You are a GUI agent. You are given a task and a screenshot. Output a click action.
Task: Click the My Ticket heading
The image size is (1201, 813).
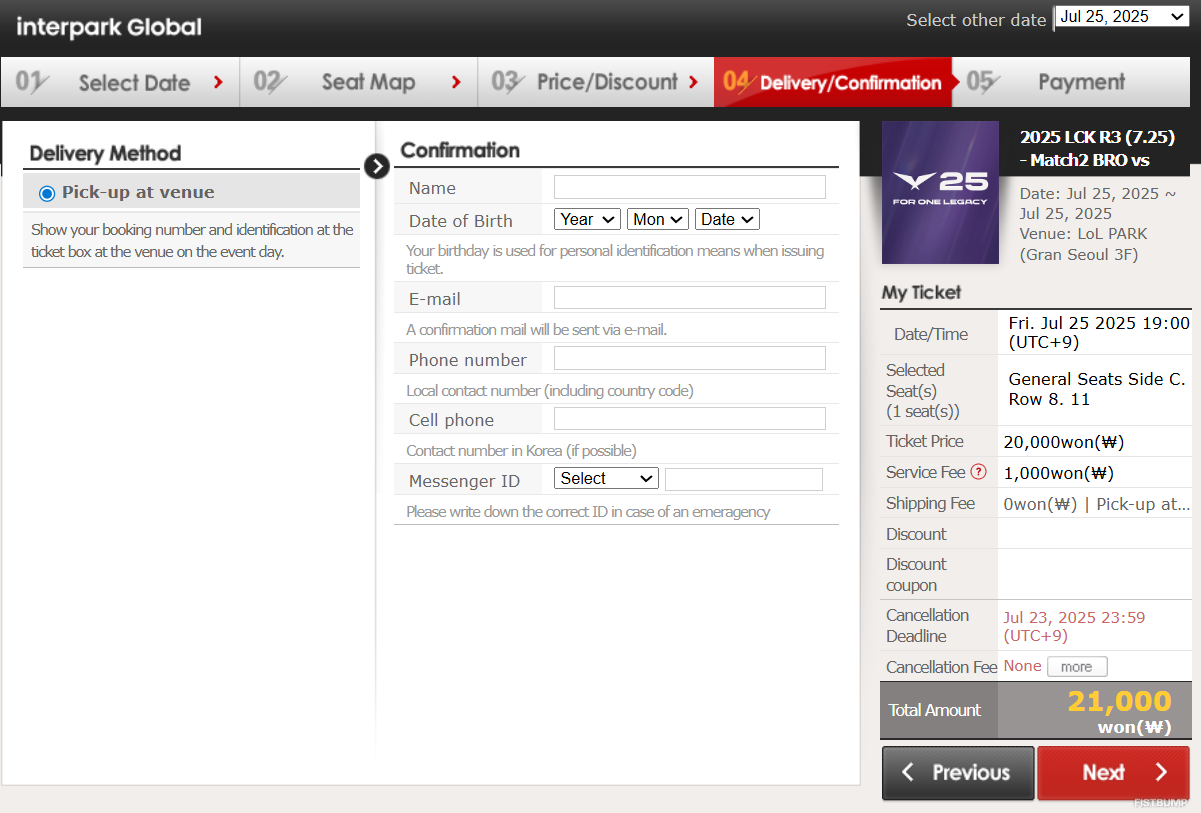[921, 292]
